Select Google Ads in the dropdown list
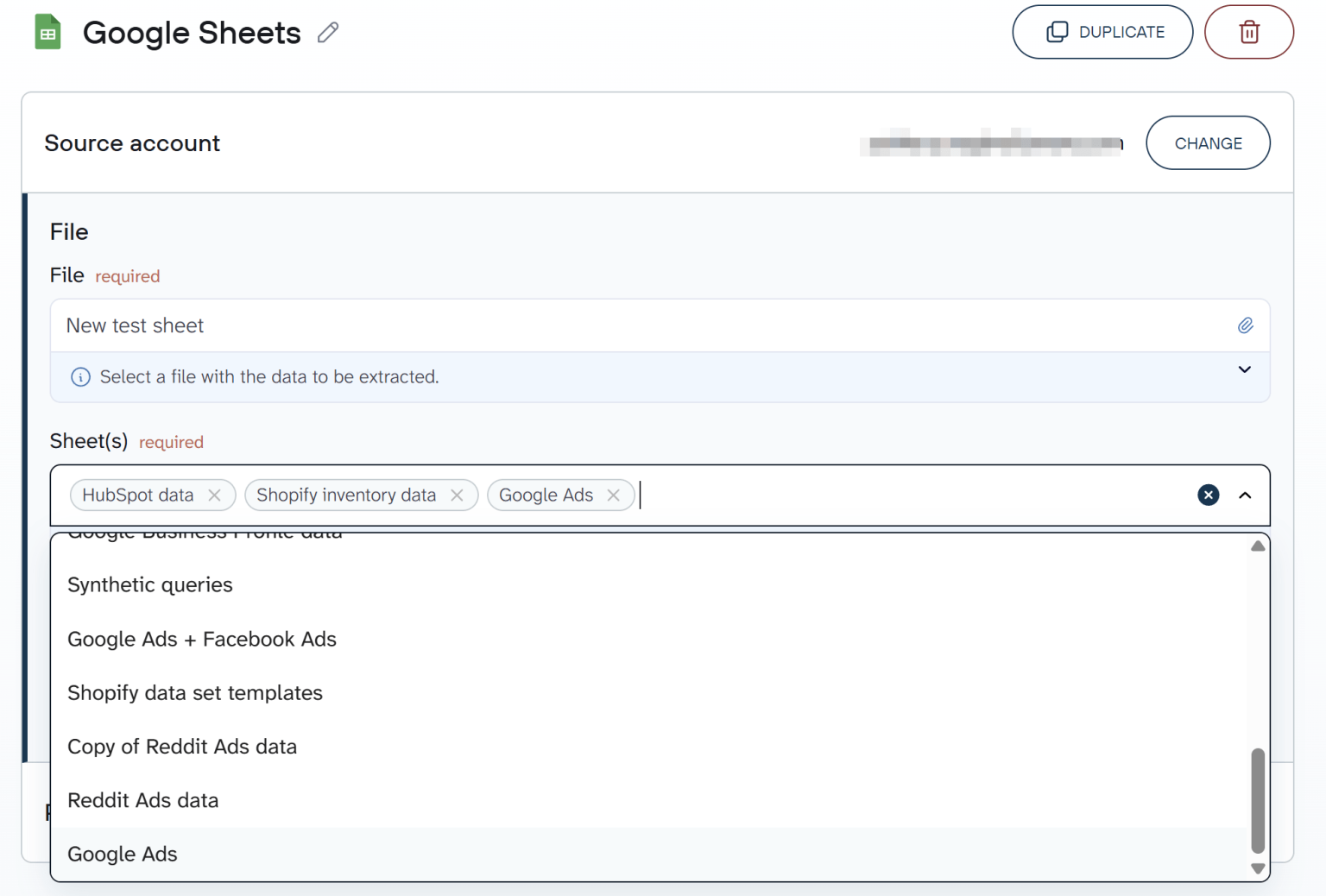Screen dimensions: 1326x896 tap(649, 855)
